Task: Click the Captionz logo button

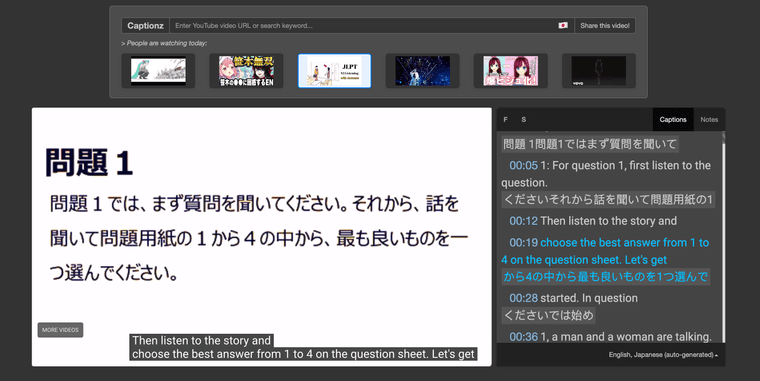Action: coord(145,26)
